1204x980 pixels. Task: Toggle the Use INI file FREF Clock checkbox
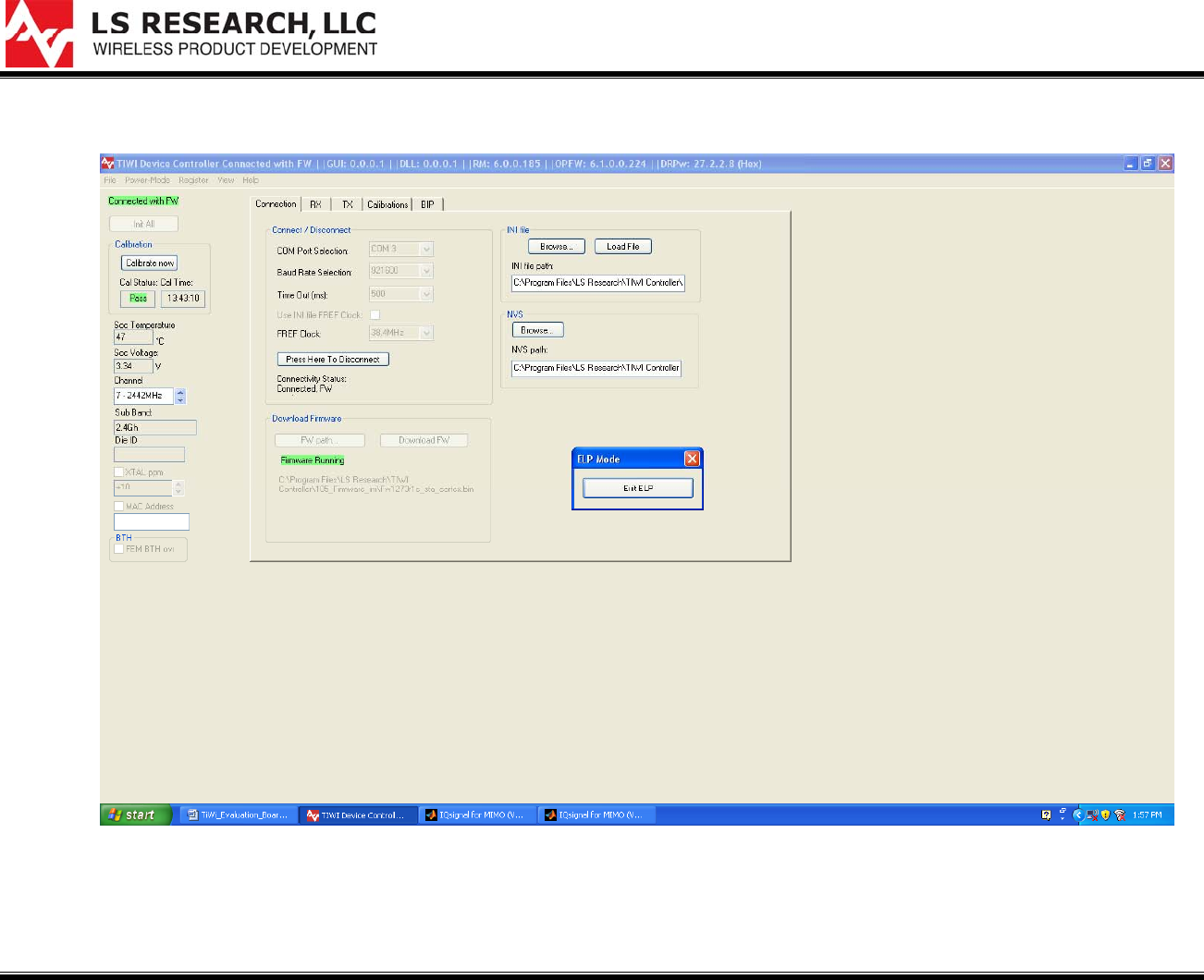click(375, 315)
